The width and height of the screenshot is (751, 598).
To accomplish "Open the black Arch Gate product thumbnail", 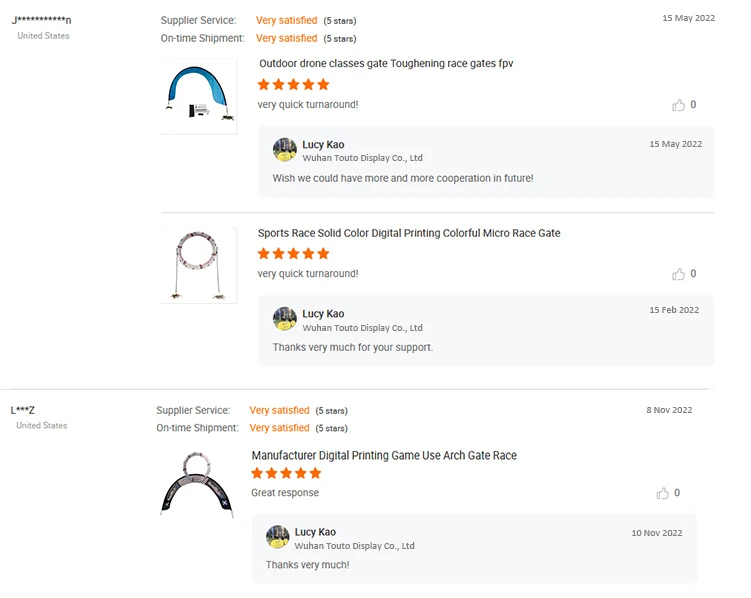I will [x=196, y=484].
